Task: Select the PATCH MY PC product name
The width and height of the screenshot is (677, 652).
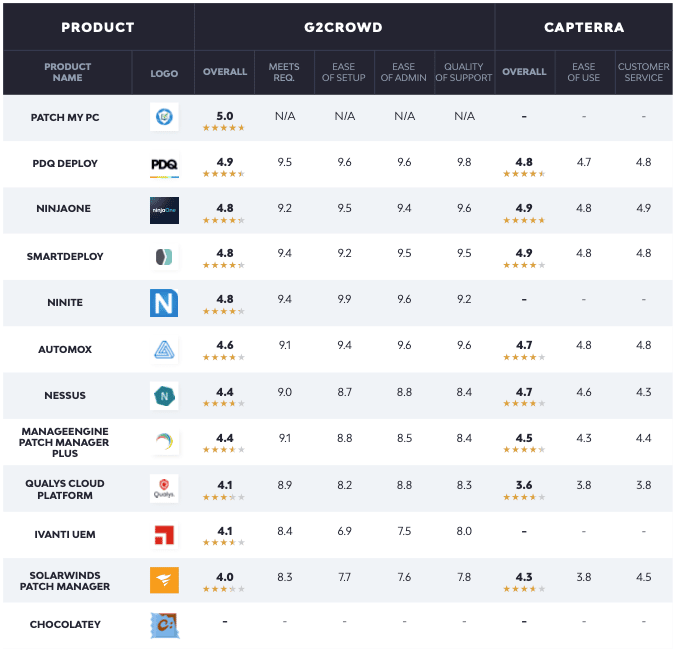Action: pos(65,117)
